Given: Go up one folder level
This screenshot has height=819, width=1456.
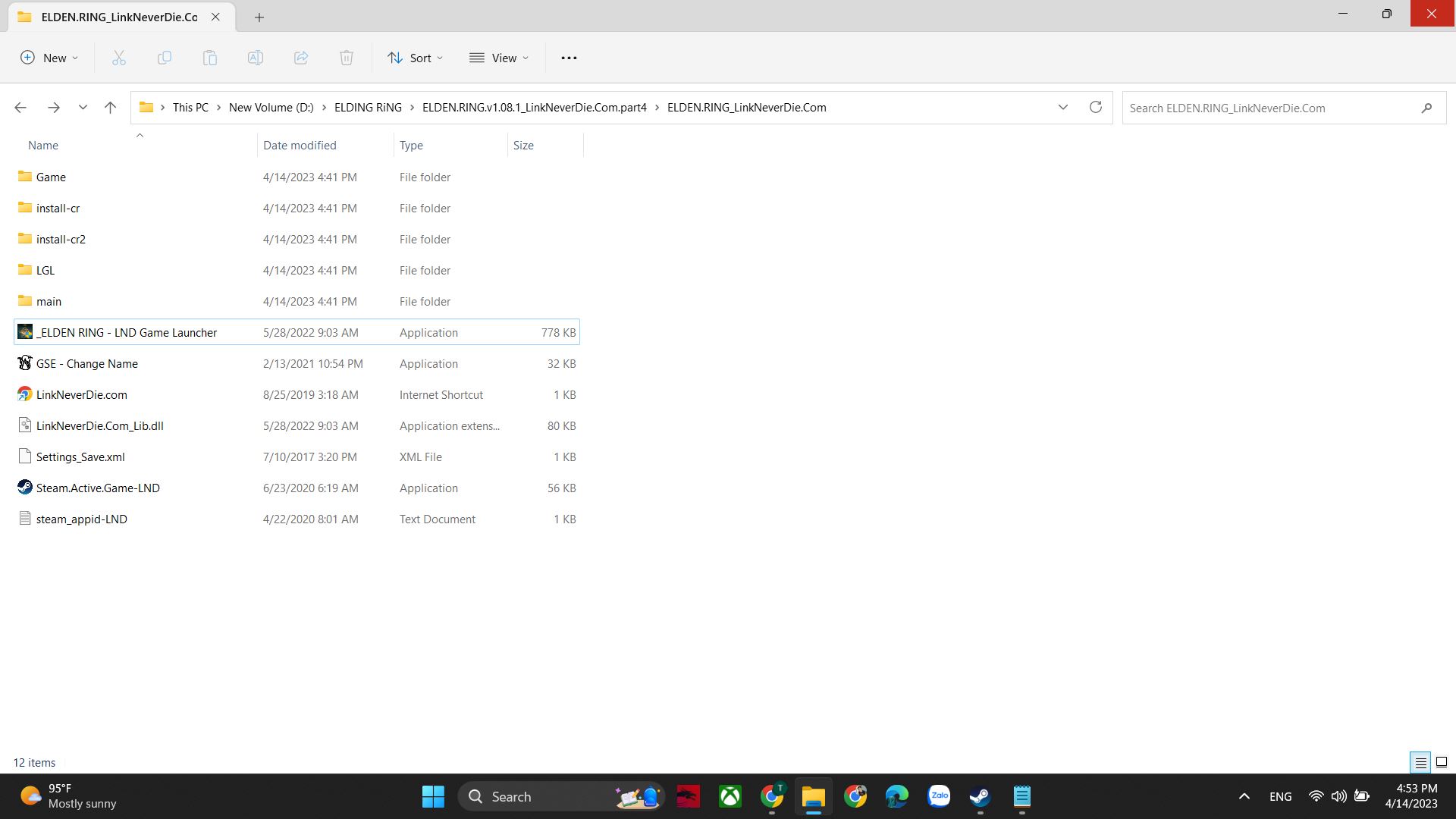Looking at the screenshot, I should [x=110, y=108].
